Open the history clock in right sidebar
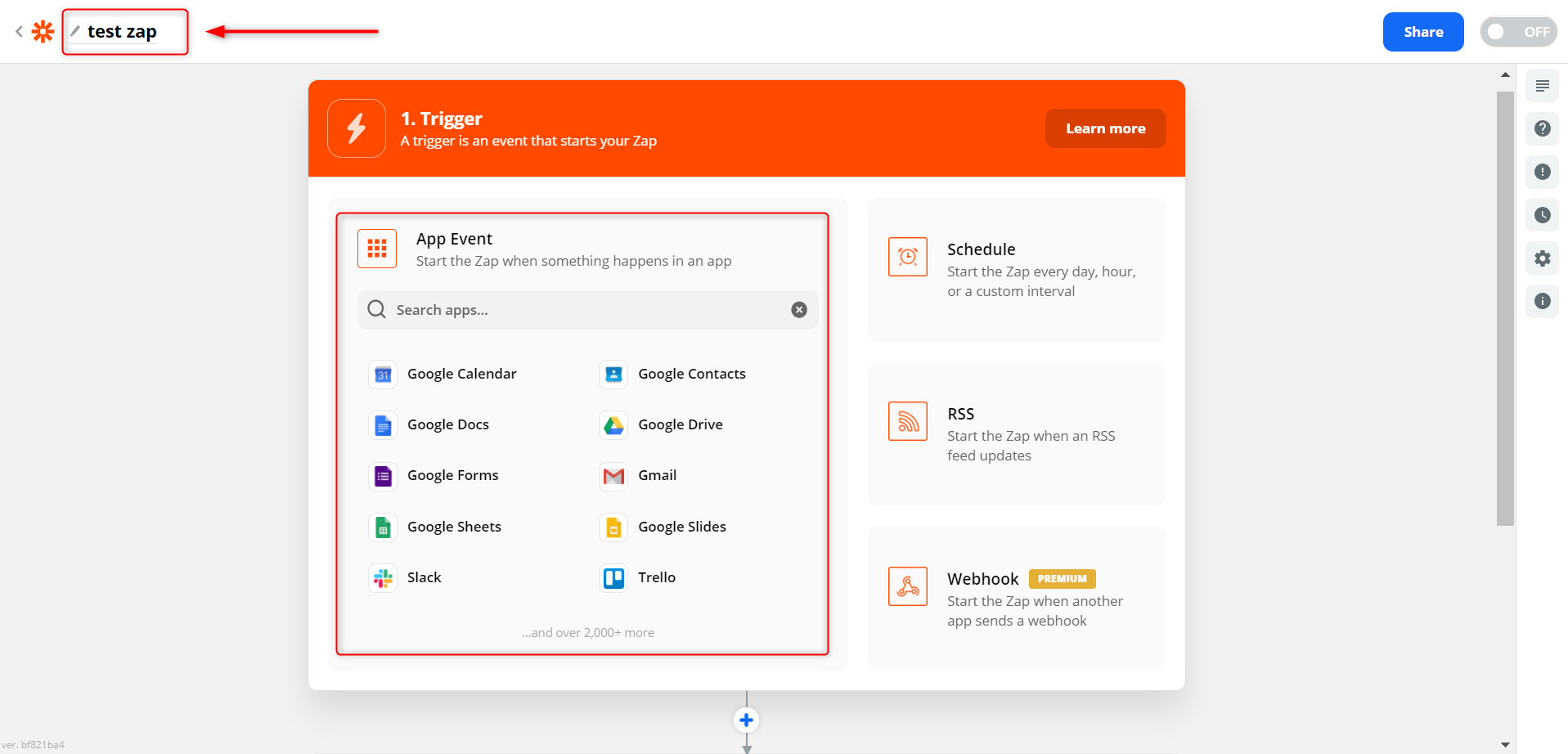This screenshot has height=754, width=1568. (1542, 215)
